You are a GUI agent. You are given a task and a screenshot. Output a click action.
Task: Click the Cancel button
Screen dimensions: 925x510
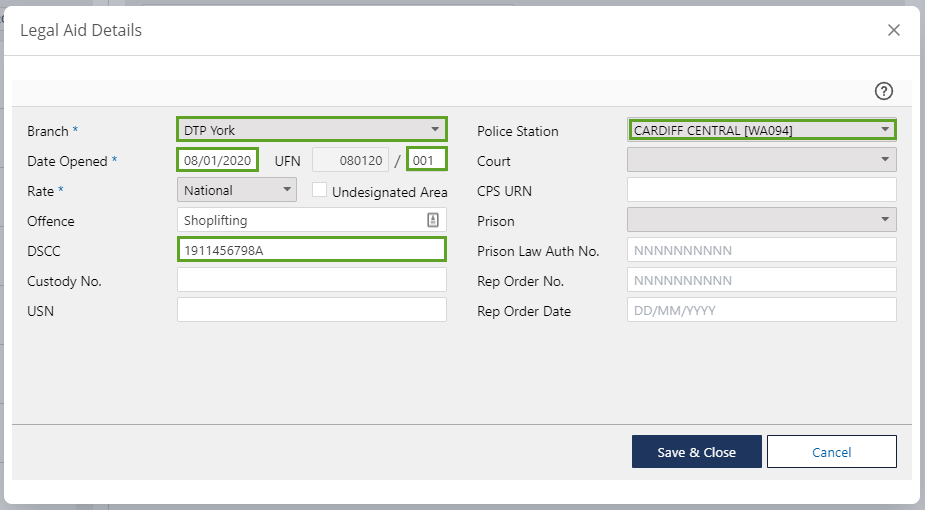(831, 452)
